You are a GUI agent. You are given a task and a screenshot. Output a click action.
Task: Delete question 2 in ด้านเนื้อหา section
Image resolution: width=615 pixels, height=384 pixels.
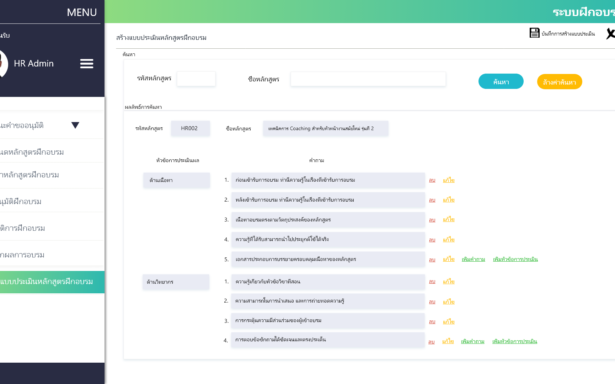point(432,200)
